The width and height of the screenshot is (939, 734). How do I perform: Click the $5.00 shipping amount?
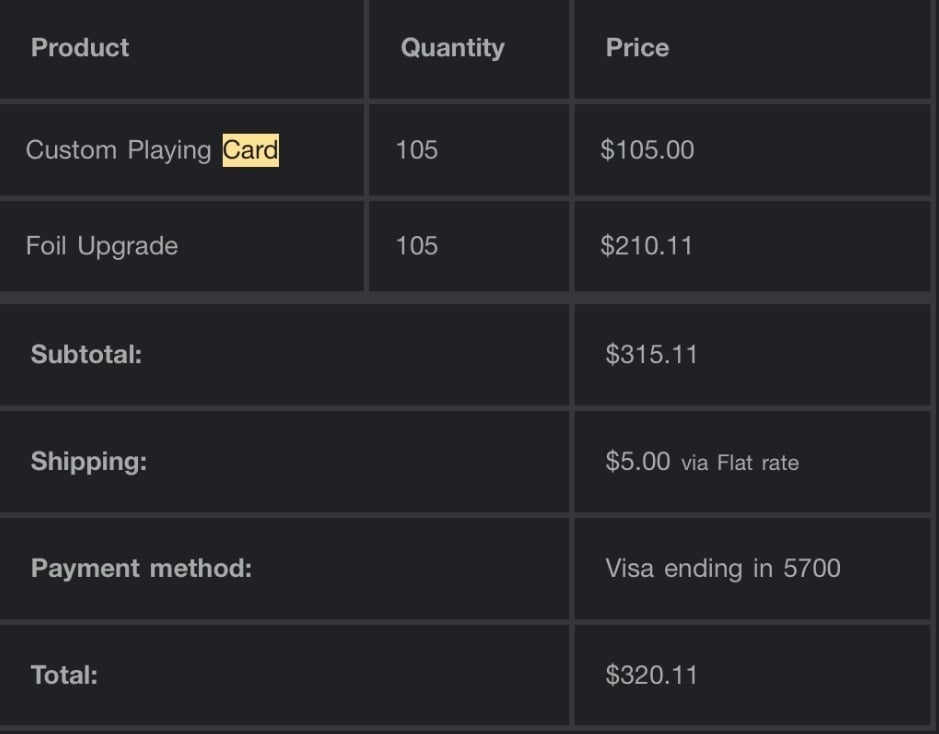(x=638, y=462)
